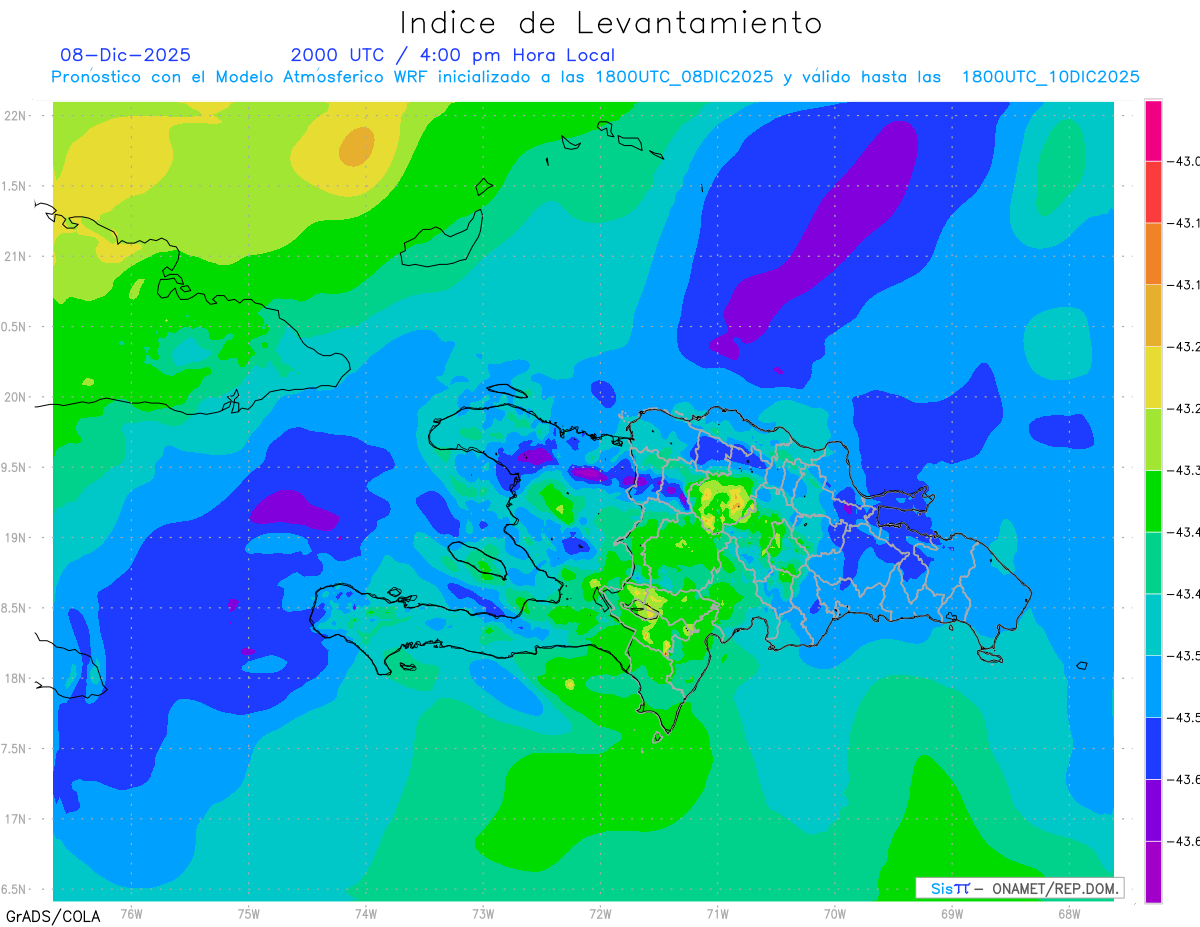Click the "18N" latitude label

15,678
